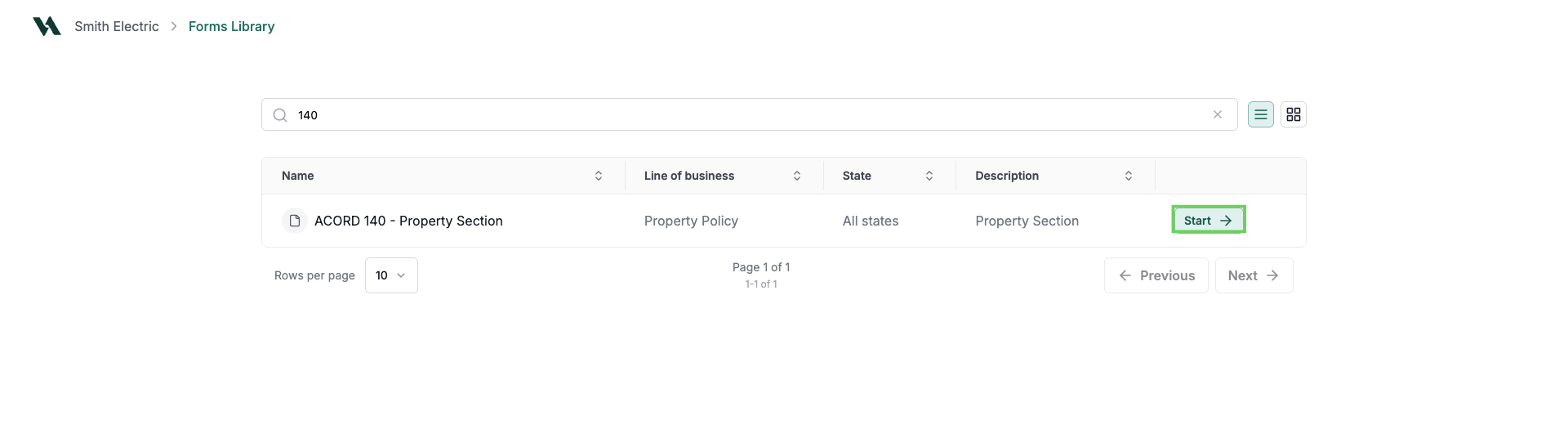Go to Previous page
Image resolution: width=1568 pixels, height=438 pixels.
click(x=1156, y=275)
